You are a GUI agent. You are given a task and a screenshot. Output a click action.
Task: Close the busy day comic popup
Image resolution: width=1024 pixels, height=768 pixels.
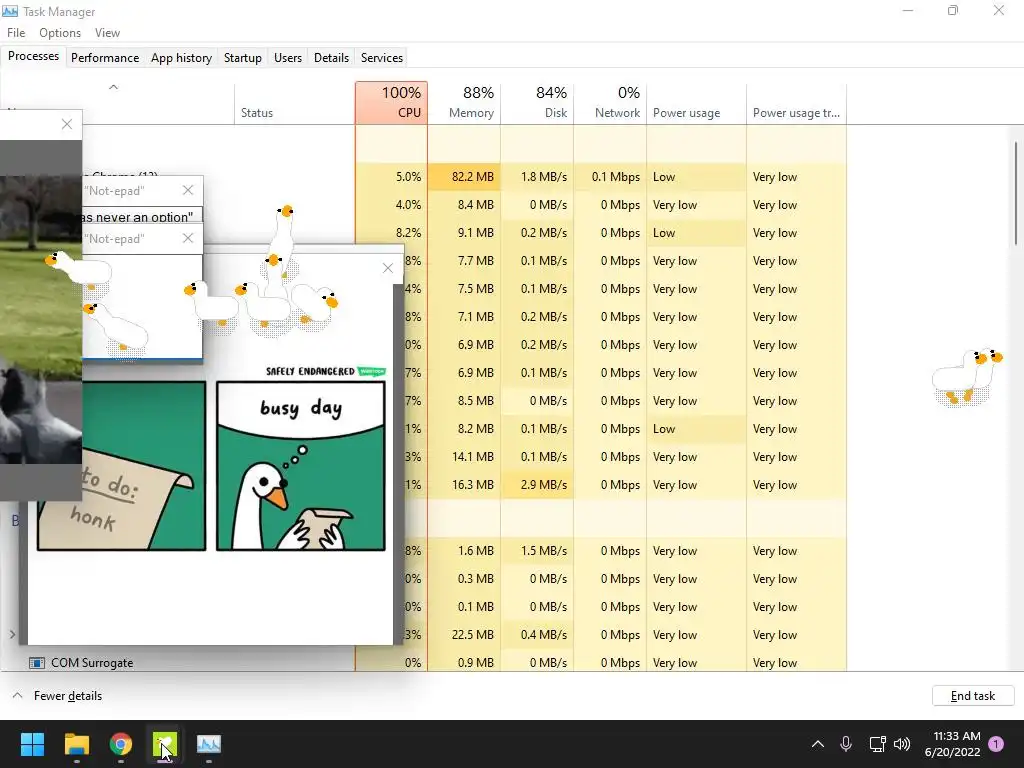coord(387,268)
